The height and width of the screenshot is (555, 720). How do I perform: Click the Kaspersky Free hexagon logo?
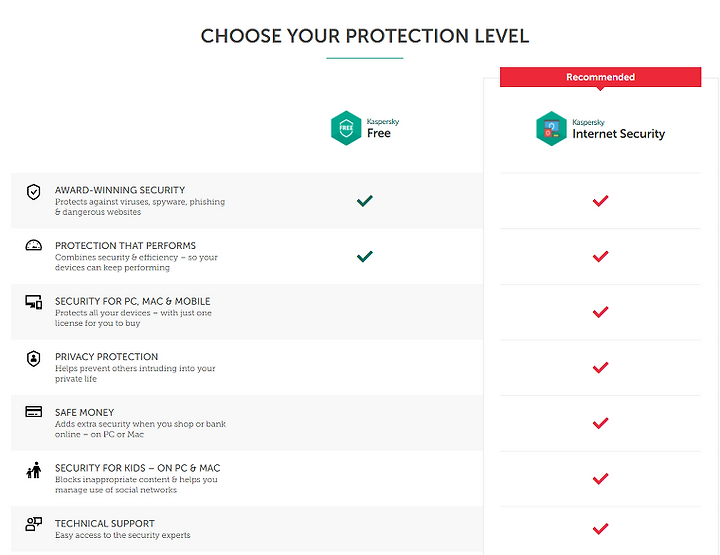point(346,128)
